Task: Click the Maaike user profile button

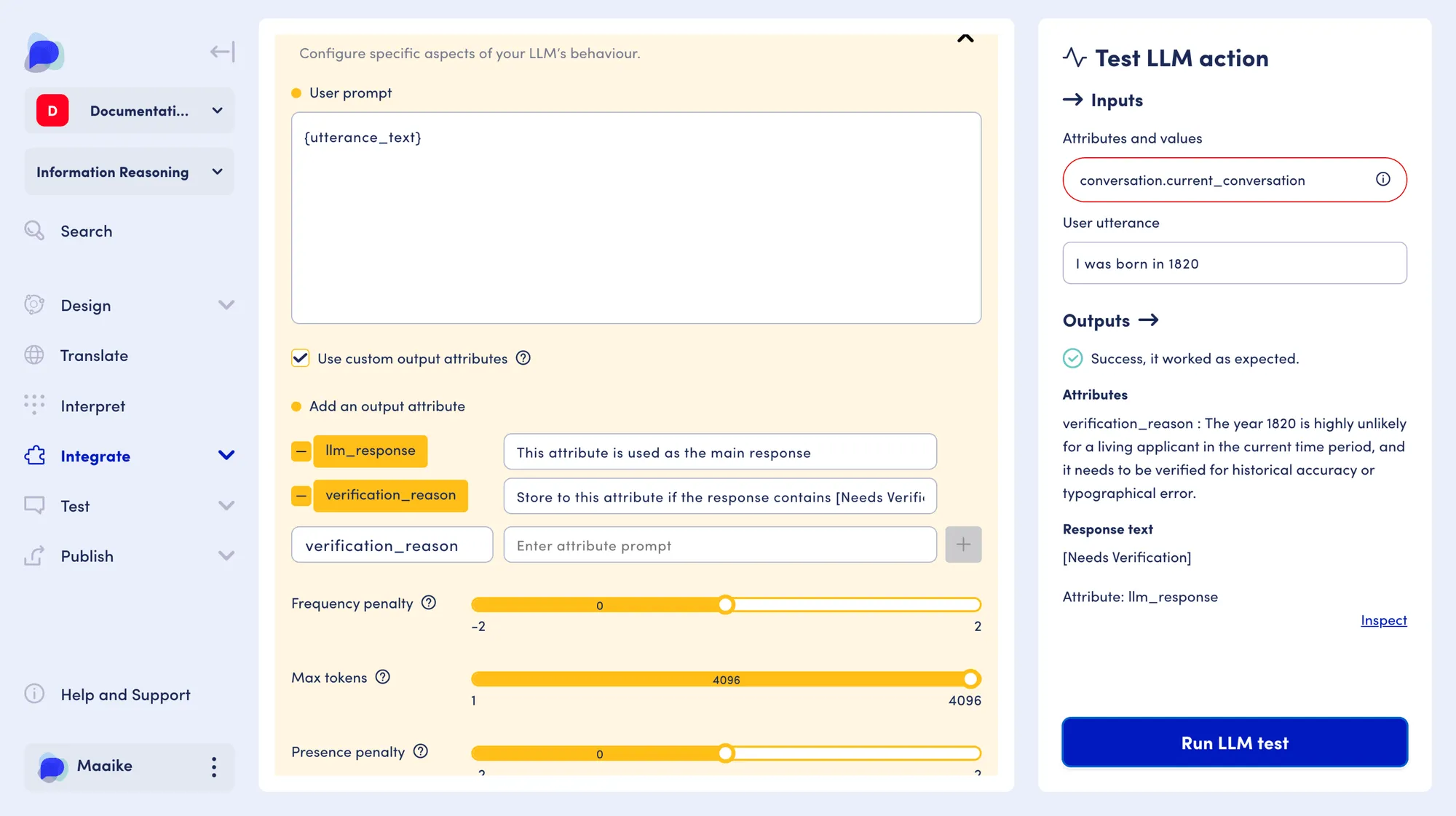Action: pyautogui.click(x=130, y=767)
